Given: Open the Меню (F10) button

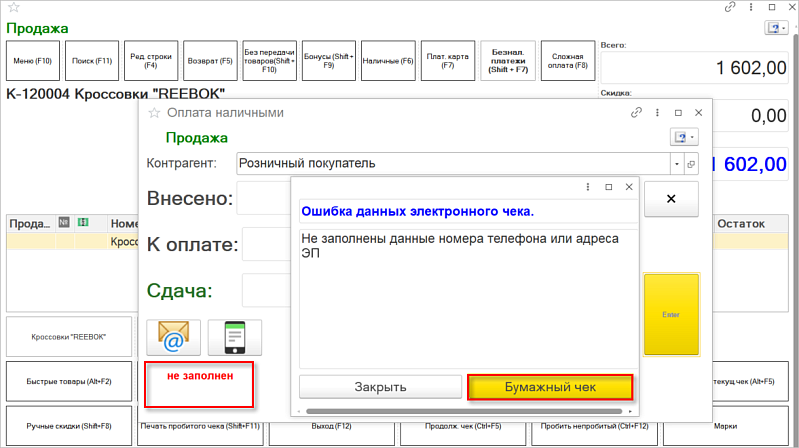Looking at the screenshot, I should coord(34,61).
